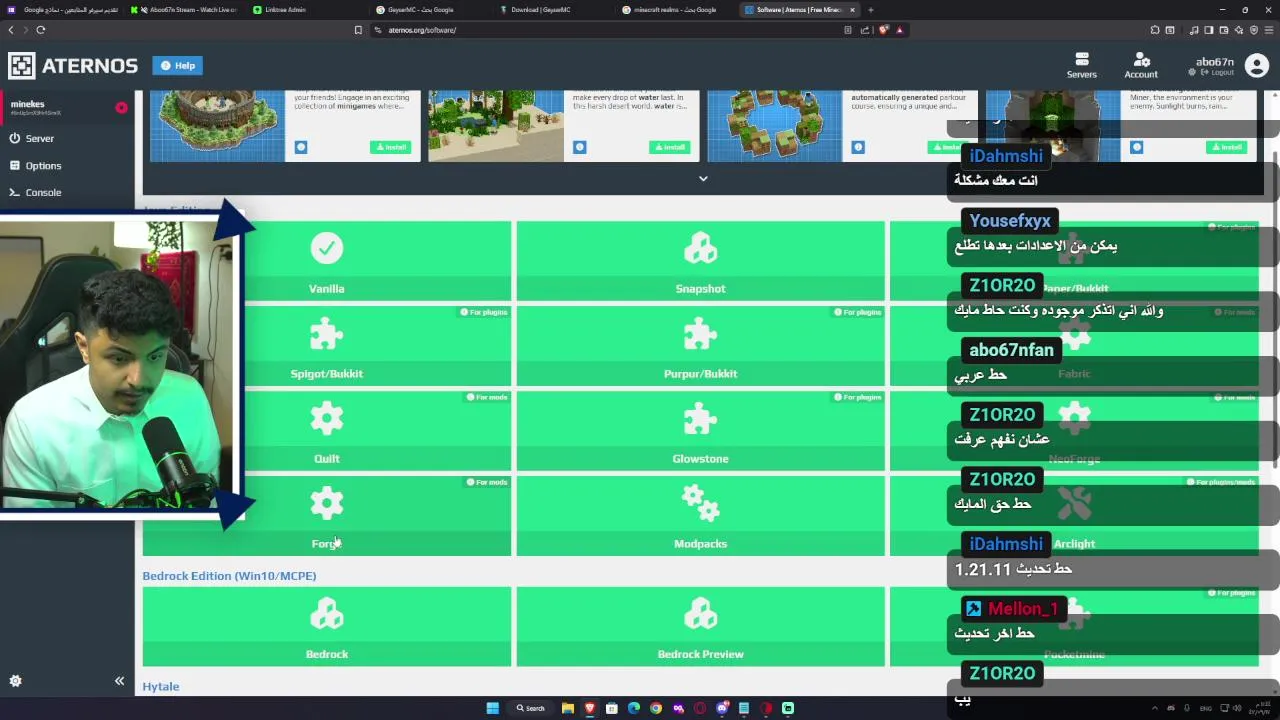Switch to the Aboo67n Stream tab
This screenshot has width=1280, height=720.
184,10
